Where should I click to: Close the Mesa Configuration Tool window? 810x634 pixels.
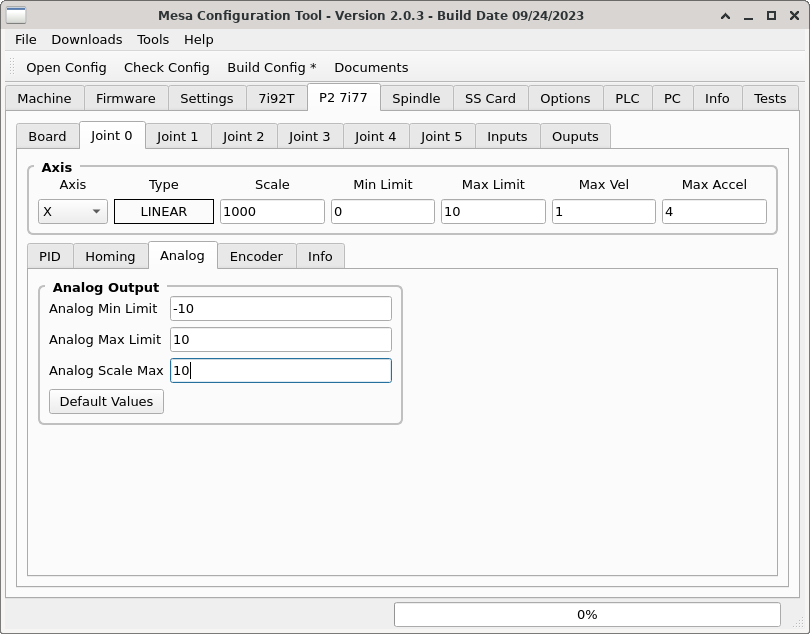[795, 16]
